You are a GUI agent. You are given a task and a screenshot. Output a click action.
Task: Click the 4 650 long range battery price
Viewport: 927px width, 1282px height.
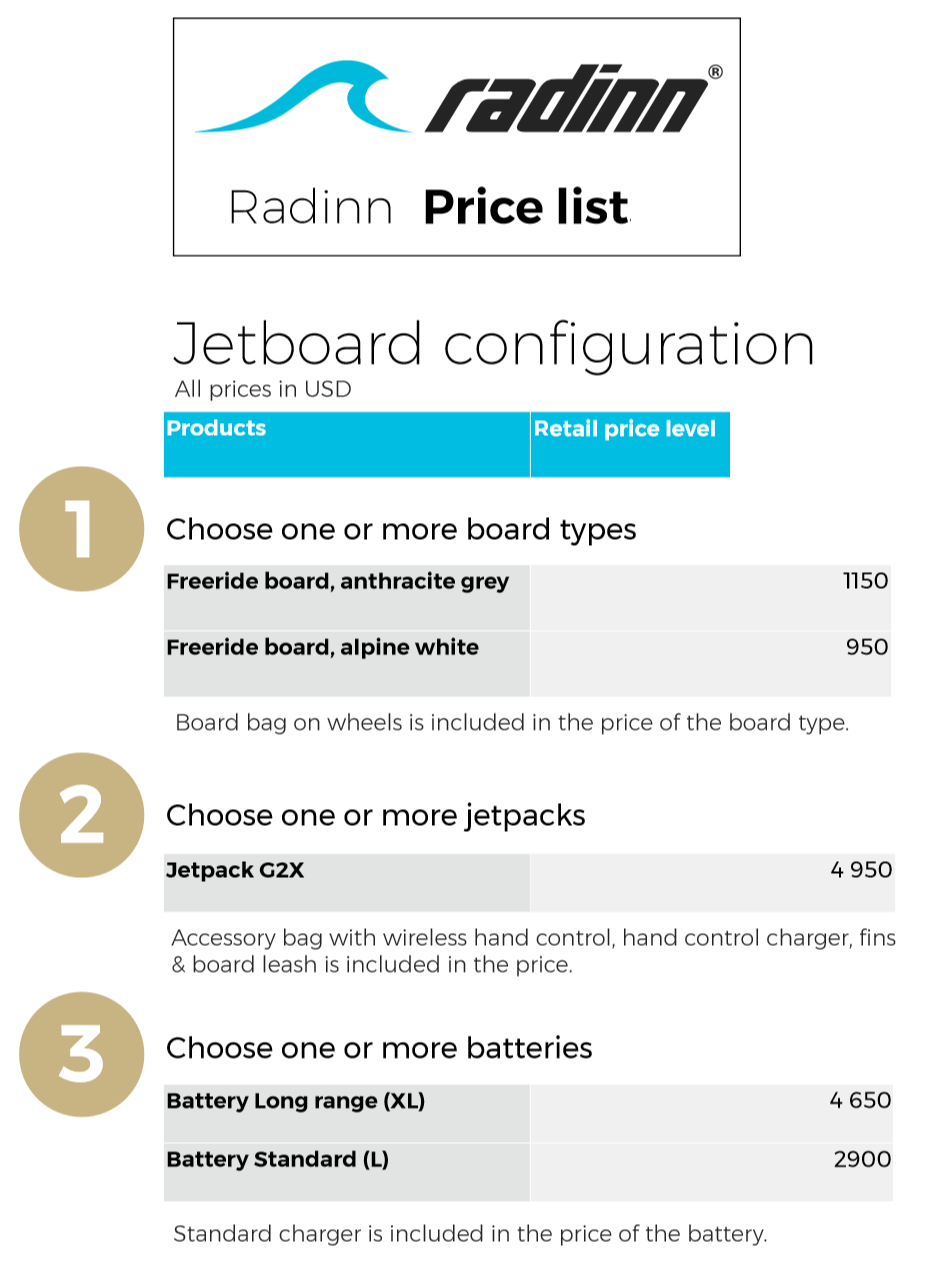click(x=860, y=1101)
